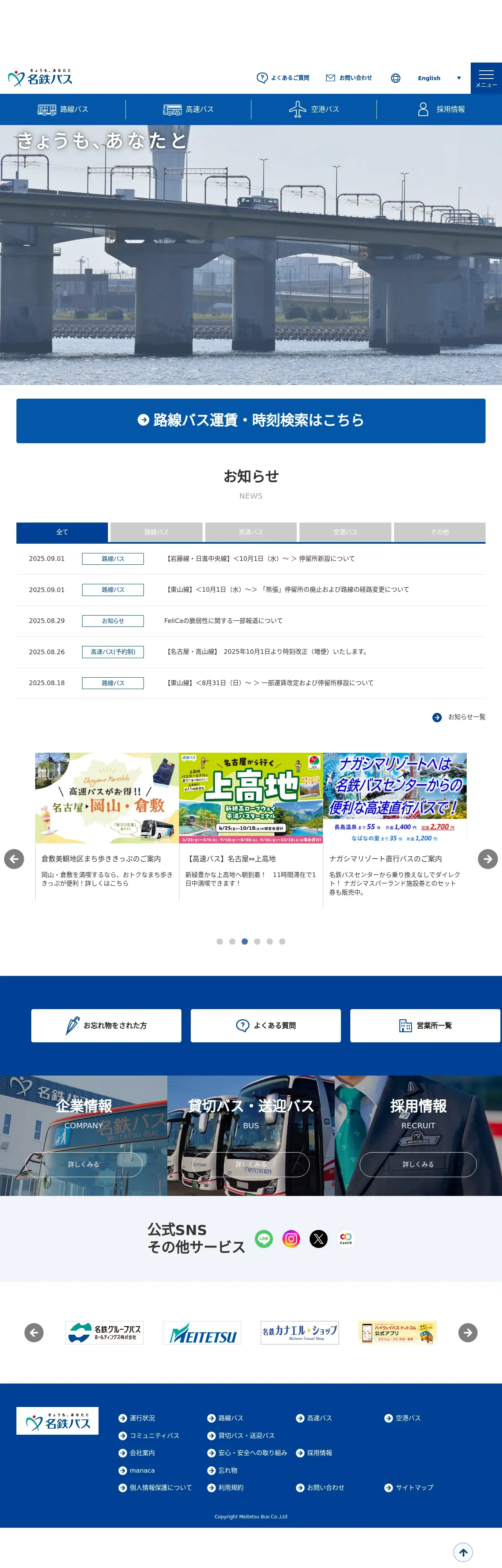Screen dimensions: 502x1568
Task: Open the 高速バス navigation menu
Action: coord(188,109)
